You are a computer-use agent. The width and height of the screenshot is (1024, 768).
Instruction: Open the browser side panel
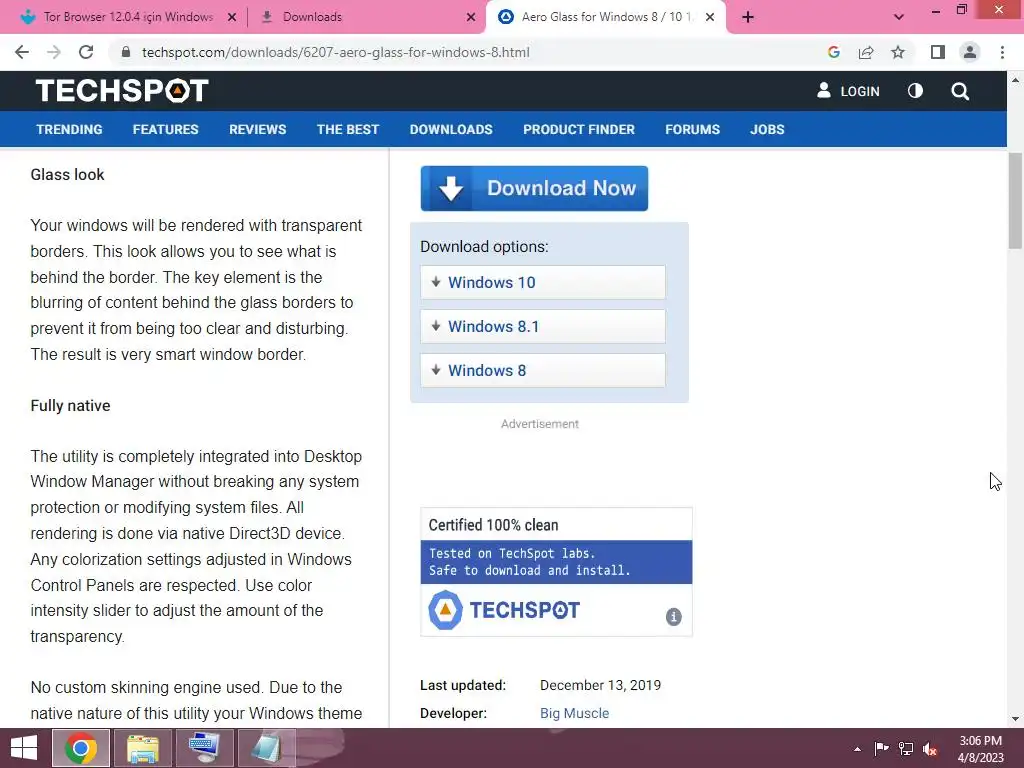(x=938, y=52)
